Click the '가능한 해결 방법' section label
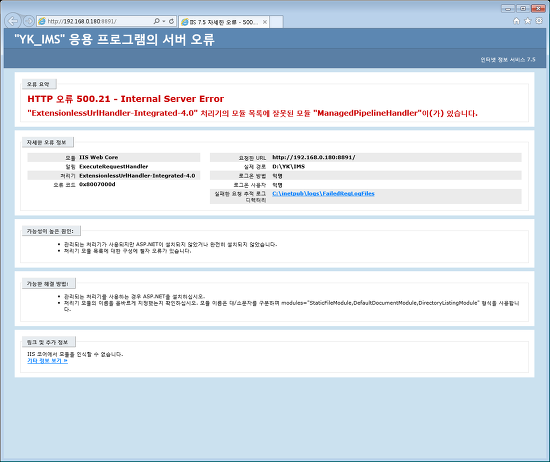The width and height of the screenshot is (550, 462). click(48, 284)
